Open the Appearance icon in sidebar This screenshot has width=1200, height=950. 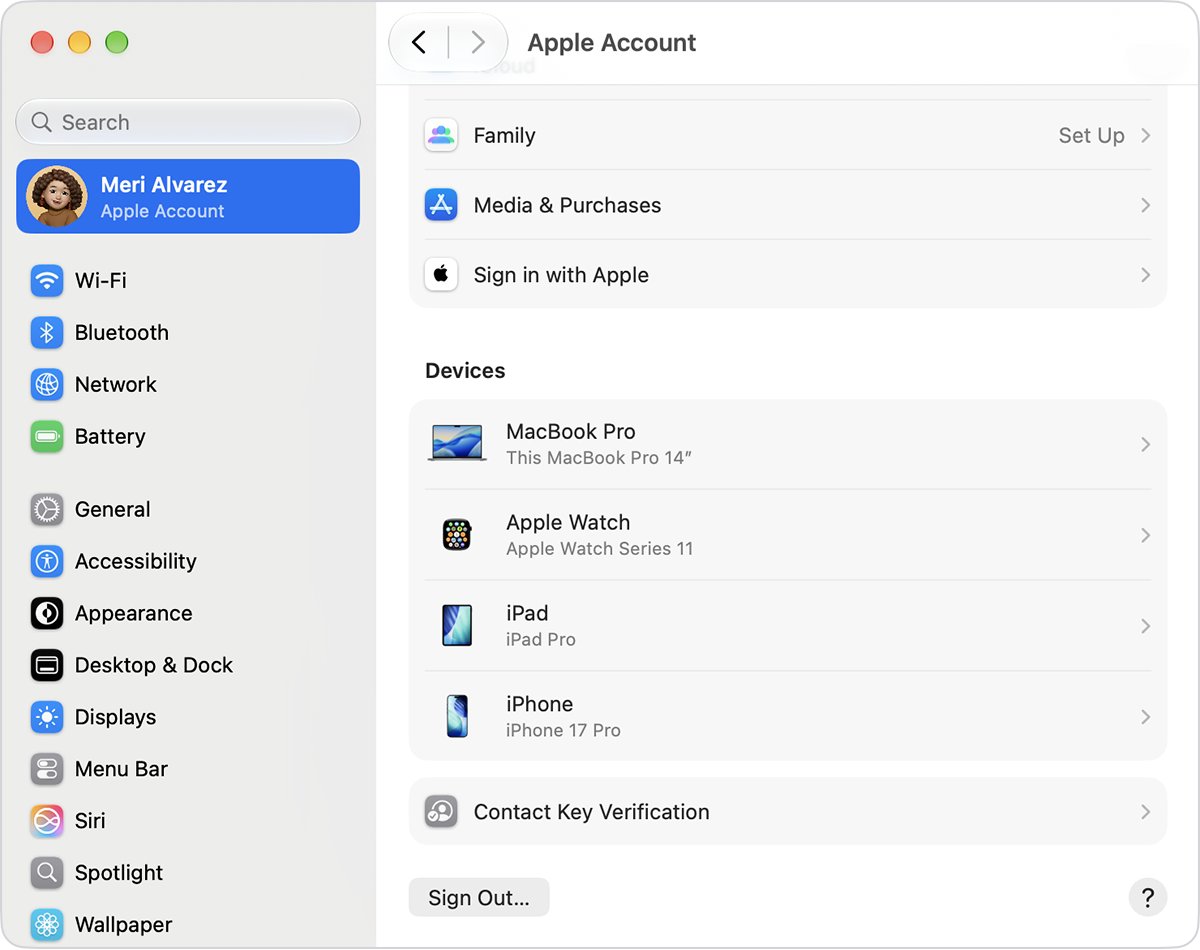tap(47, 614)
